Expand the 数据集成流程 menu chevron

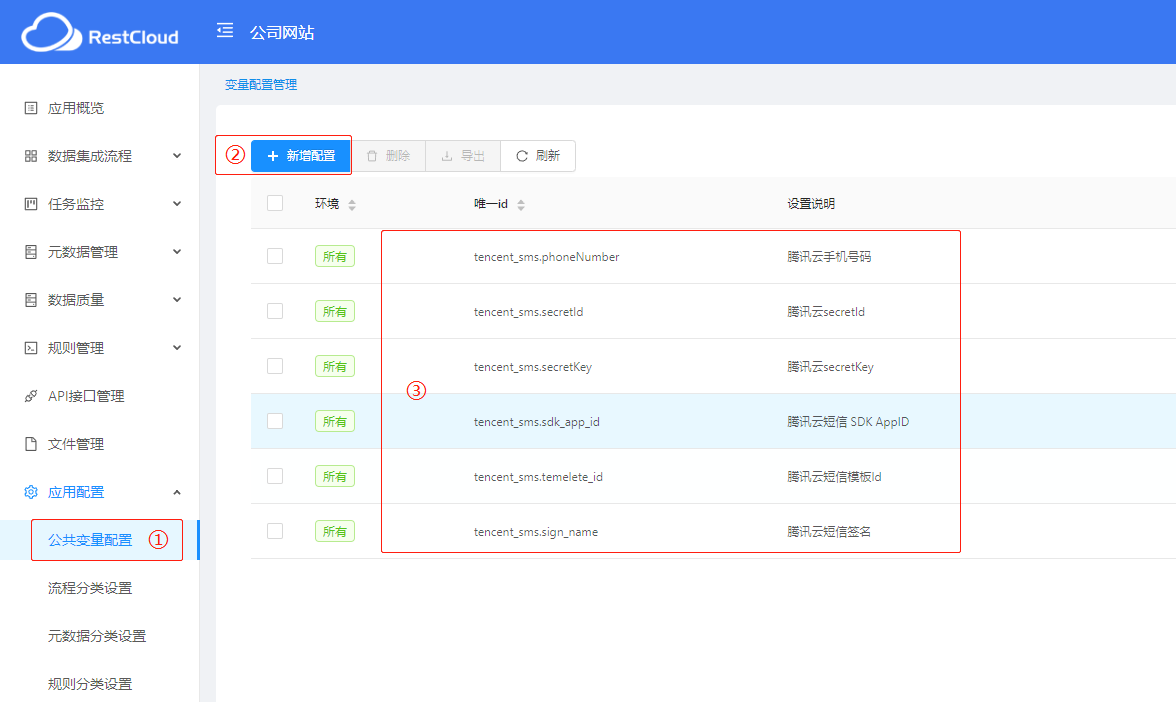coord(177,156)
